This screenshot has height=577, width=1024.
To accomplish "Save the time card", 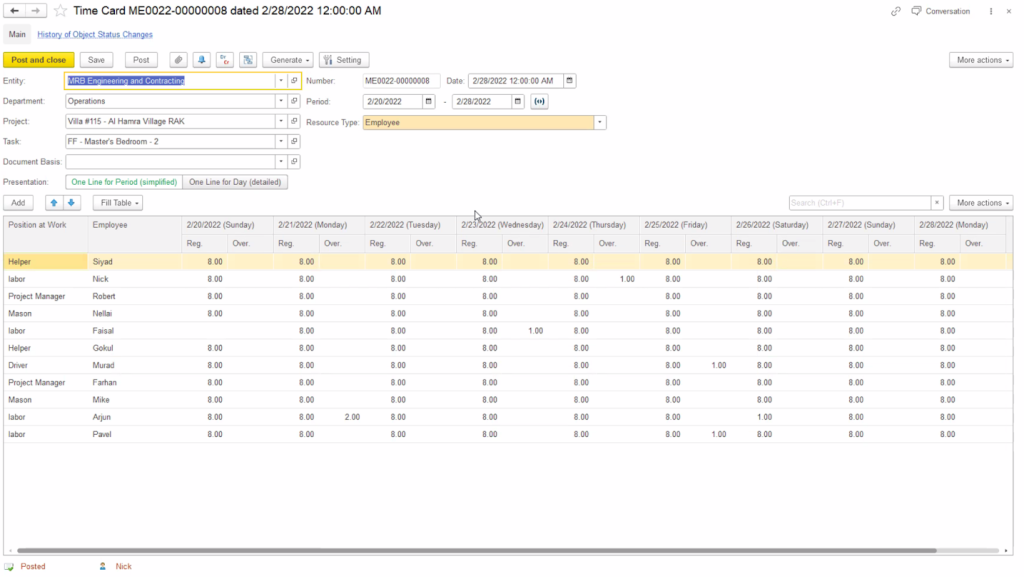I will pyautogui.click(x=96, y=60).
